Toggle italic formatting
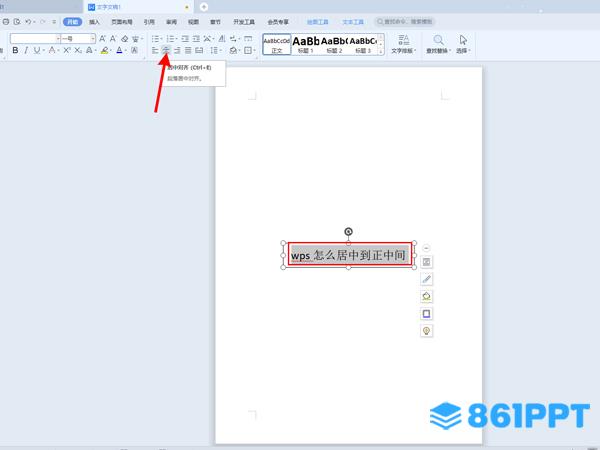 [26, 50]
